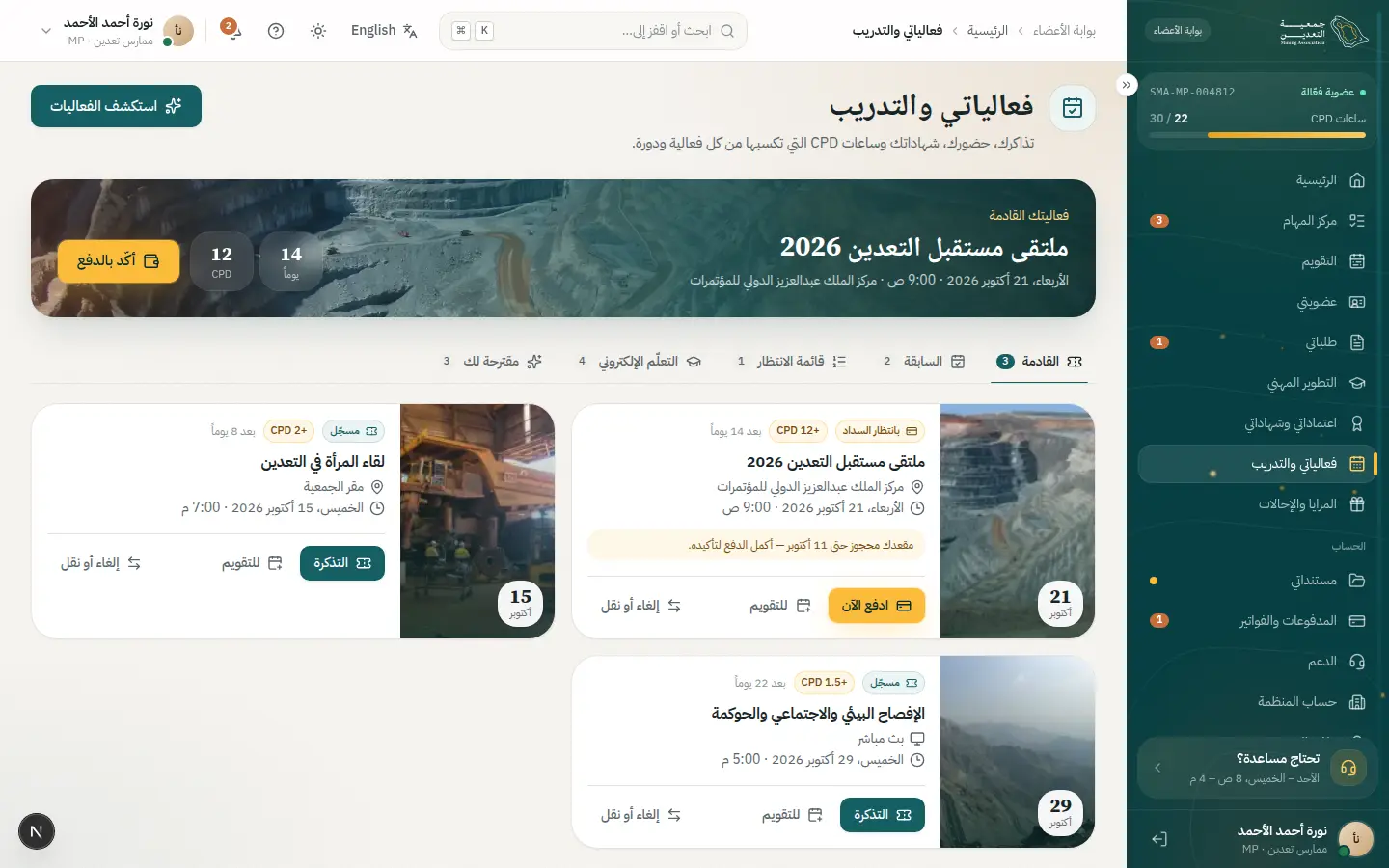Click the logout icon at sidebar bottom
The height and width of the screenshot is (868, 1389).
[x=1159, y=839]
